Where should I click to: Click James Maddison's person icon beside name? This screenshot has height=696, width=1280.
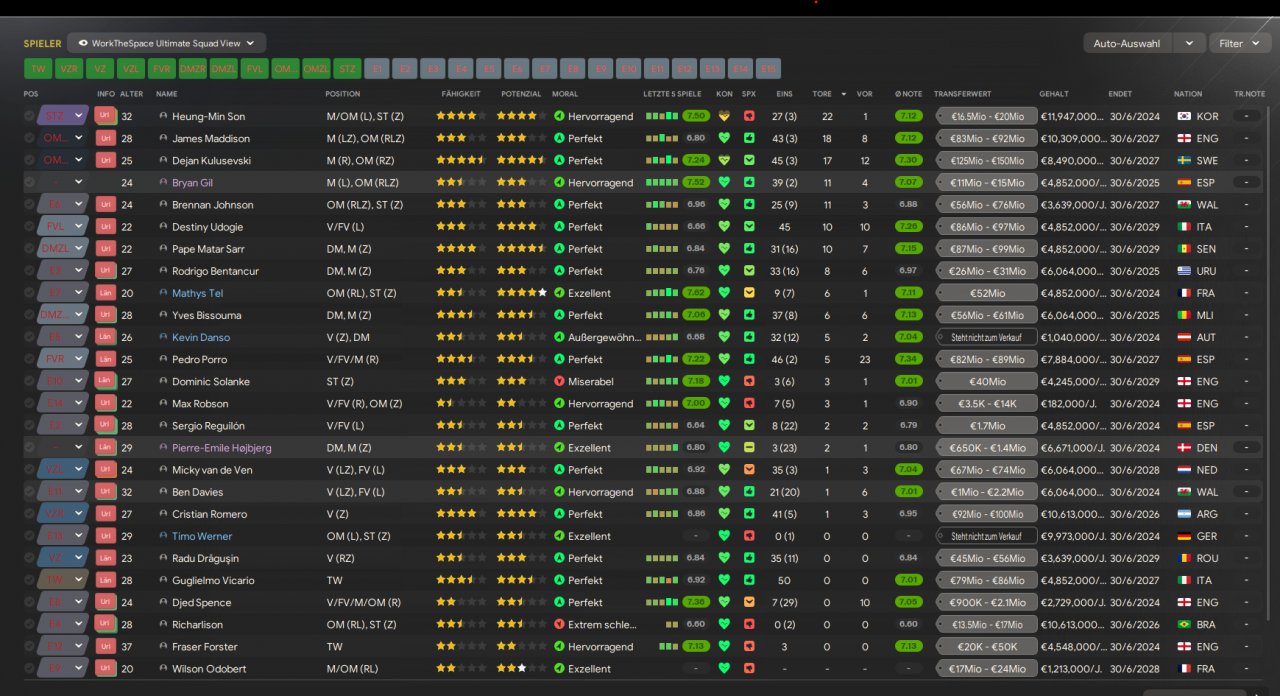pyautogui.click(x=164, y=138)
